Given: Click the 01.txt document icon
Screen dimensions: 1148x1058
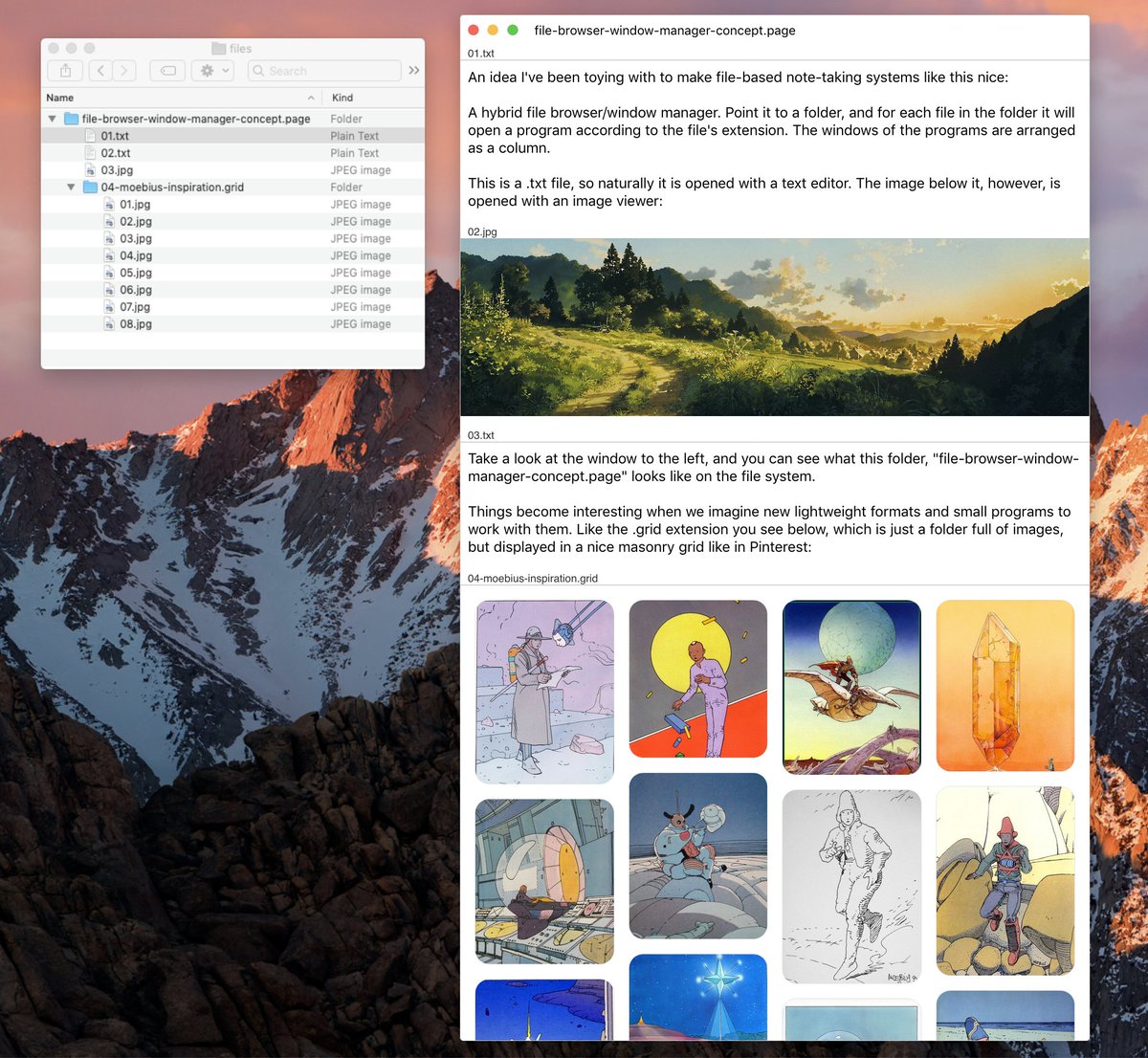Looking at the screenshot, I should (x=91, y=136).
